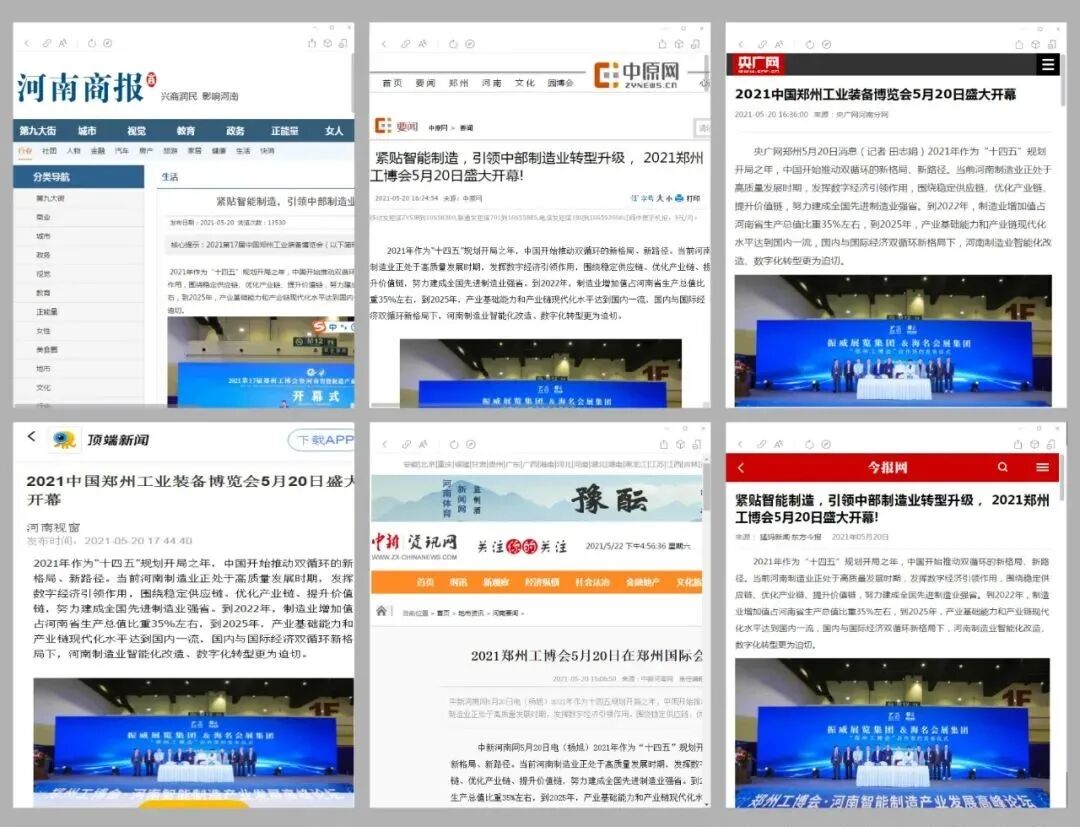
Task: Click 下载APP button on 顶端新闻 page
Action: (321, 439)
